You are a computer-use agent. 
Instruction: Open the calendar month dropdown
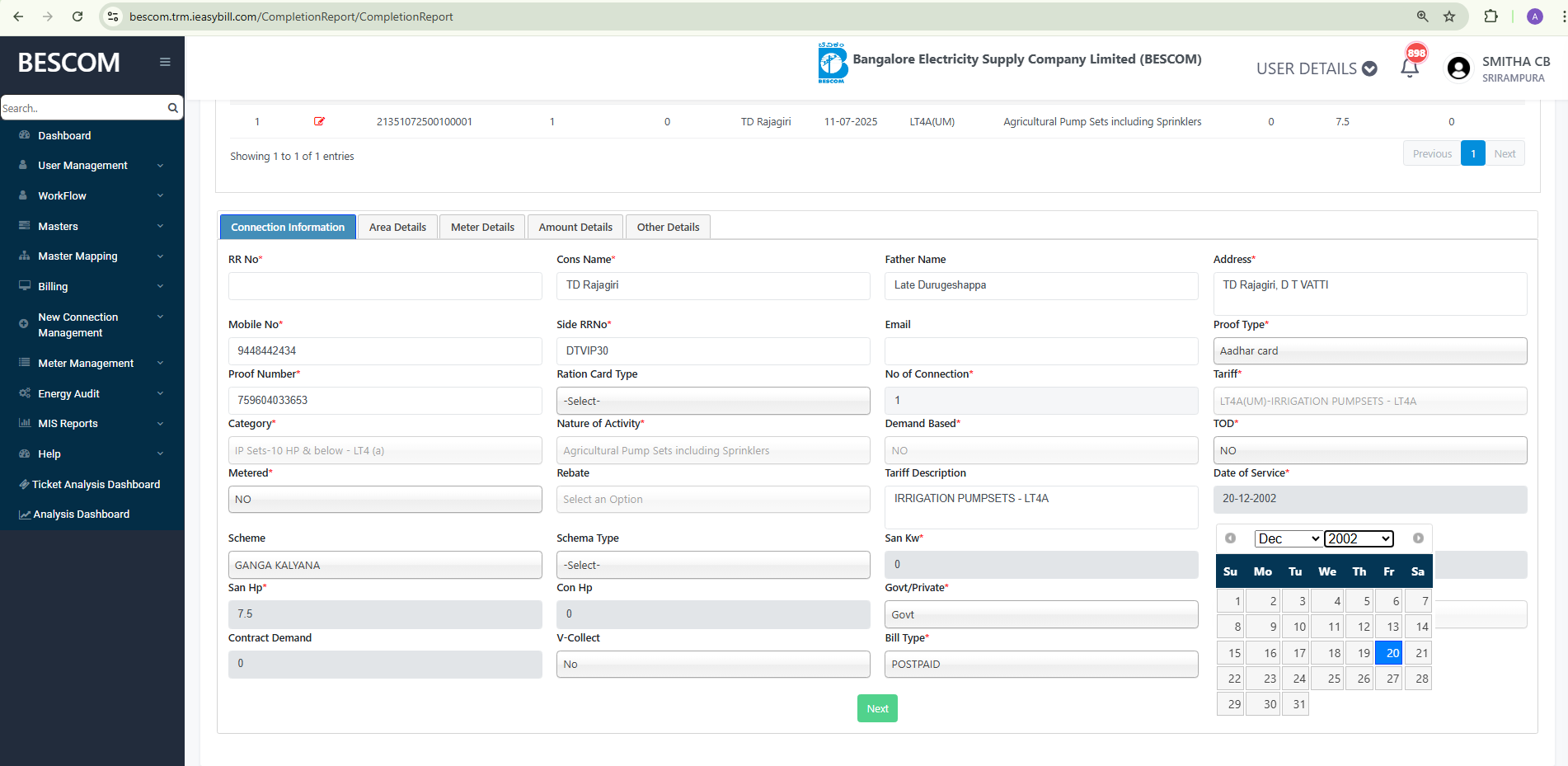[1289, 538]
